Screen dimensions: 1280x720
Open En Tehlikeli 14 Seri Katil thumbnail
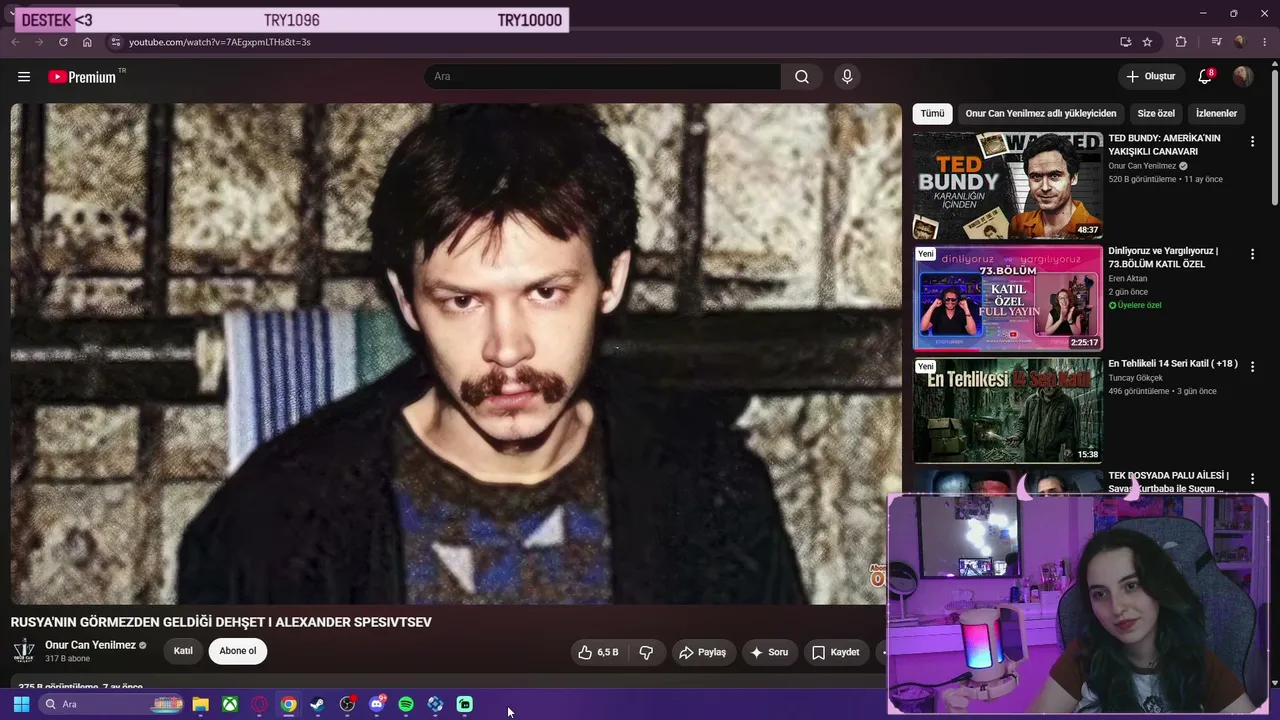coord(1007,410)
